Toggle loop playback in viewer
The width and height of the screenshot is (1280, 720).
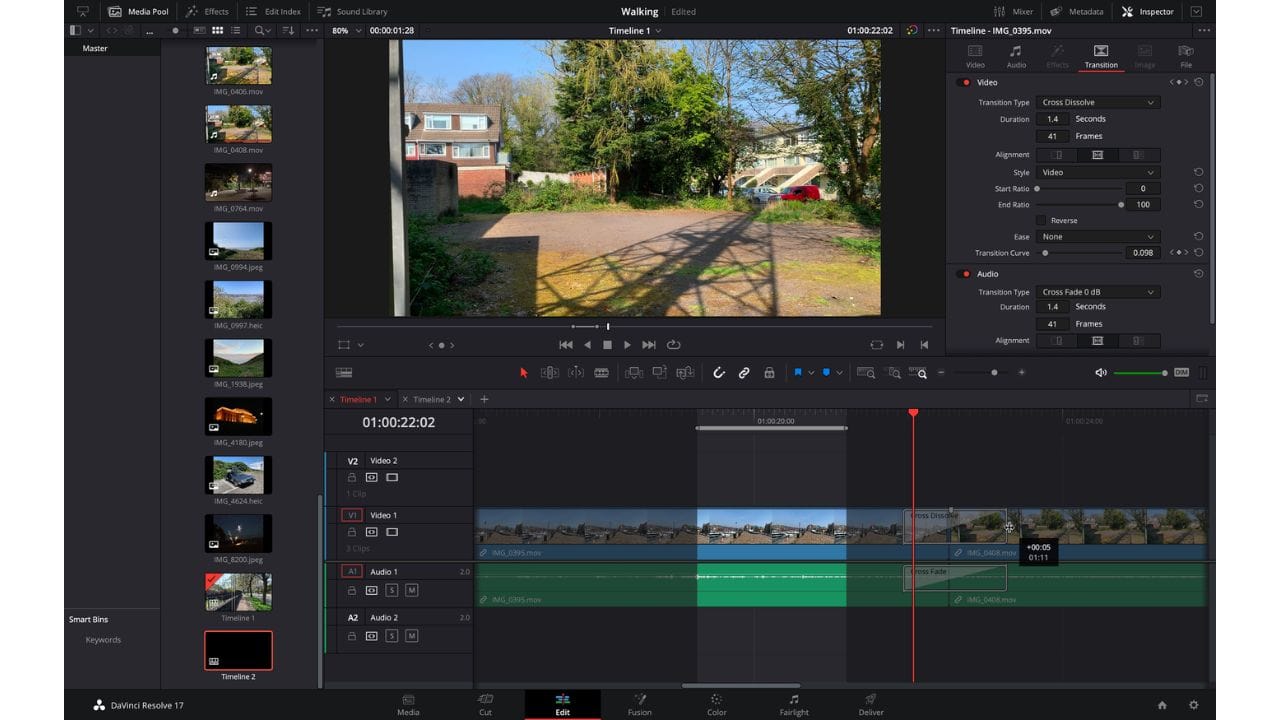pos(674,345)
